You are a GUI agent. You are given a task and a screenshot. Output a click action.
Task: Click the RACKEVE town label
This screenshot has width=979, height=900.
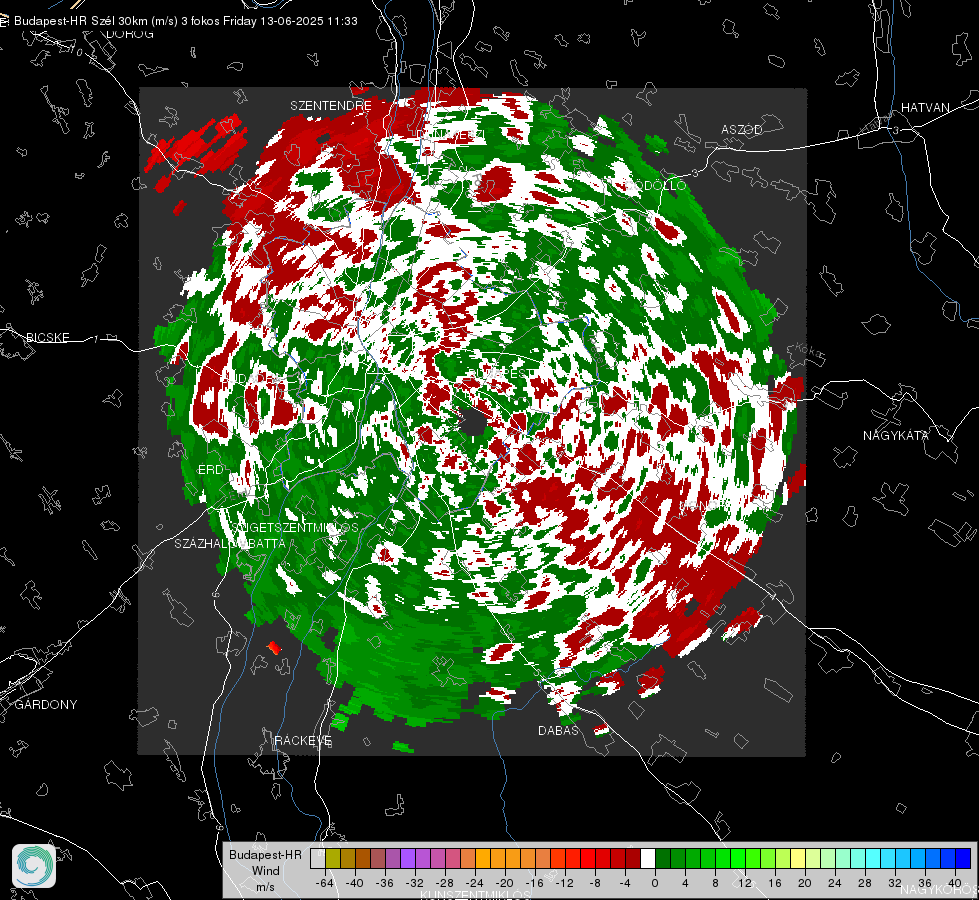coord(303,740)
